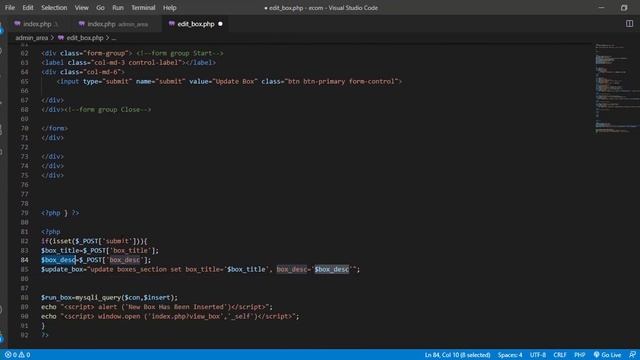
Task: Open the View menu
Action: 81,8
